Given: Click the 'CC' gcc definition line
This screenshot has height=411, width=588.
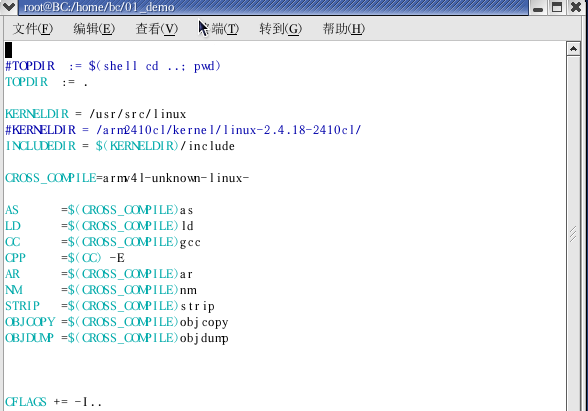Looking at the screenshot, I should tap(103, 242).
